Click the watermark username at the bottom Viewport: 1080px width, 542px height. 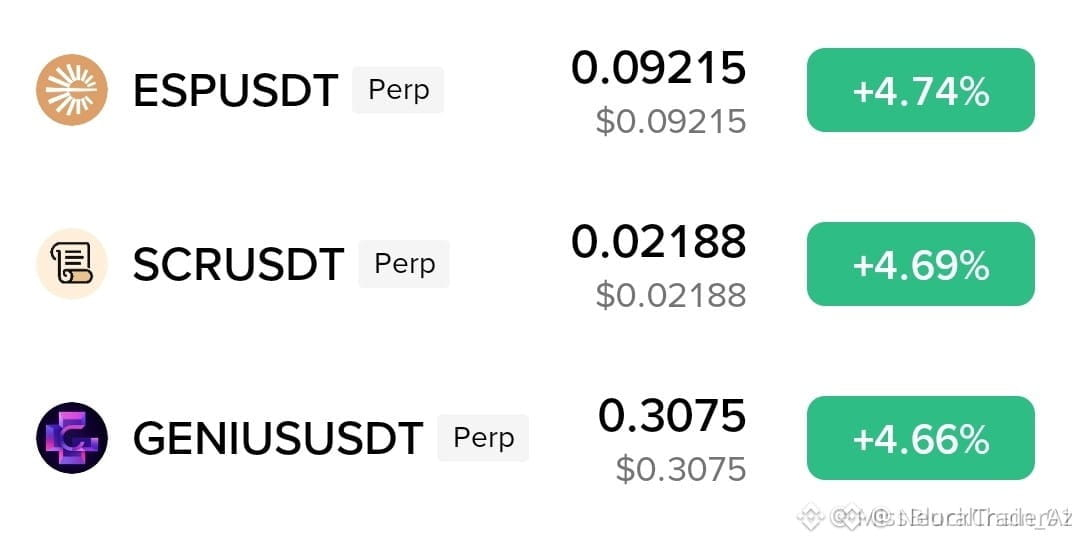click(x=951, y=517)
